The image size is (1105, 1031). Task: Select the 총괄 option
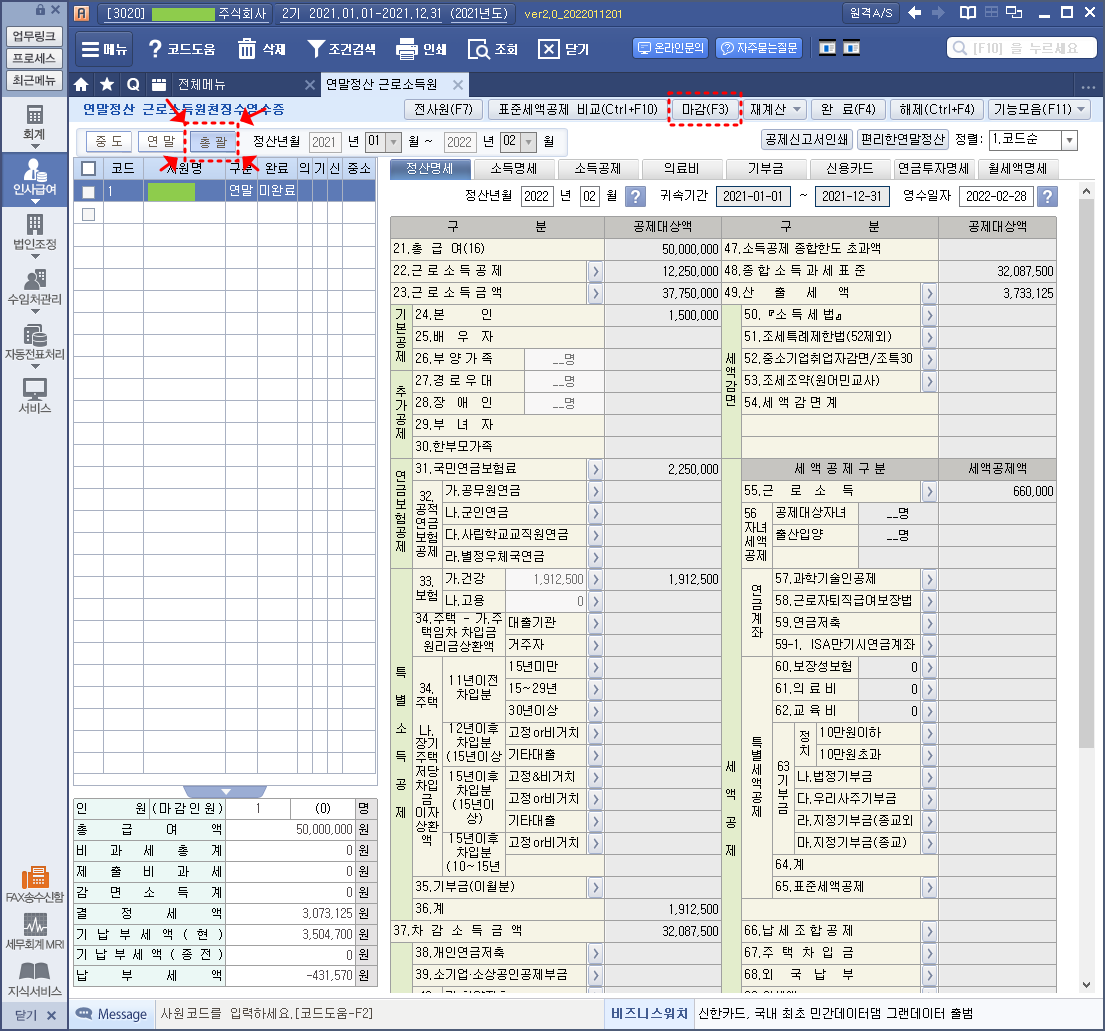tap(213, 142)
